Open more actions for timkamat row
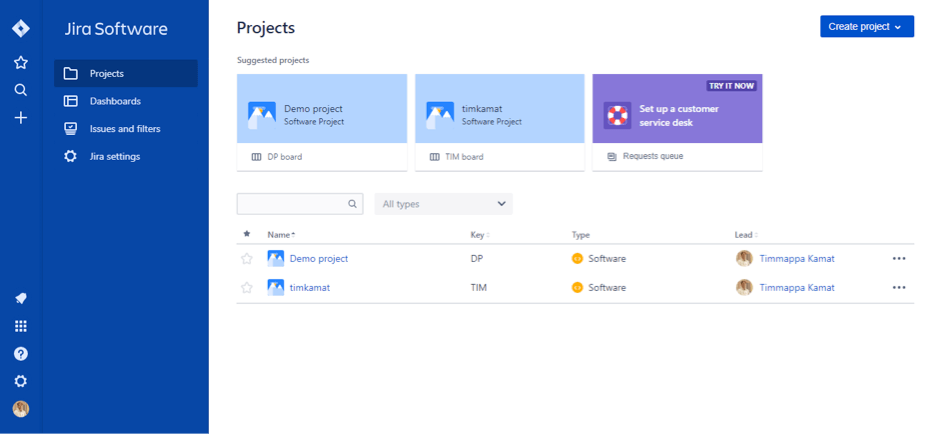 tap(899, 288)
